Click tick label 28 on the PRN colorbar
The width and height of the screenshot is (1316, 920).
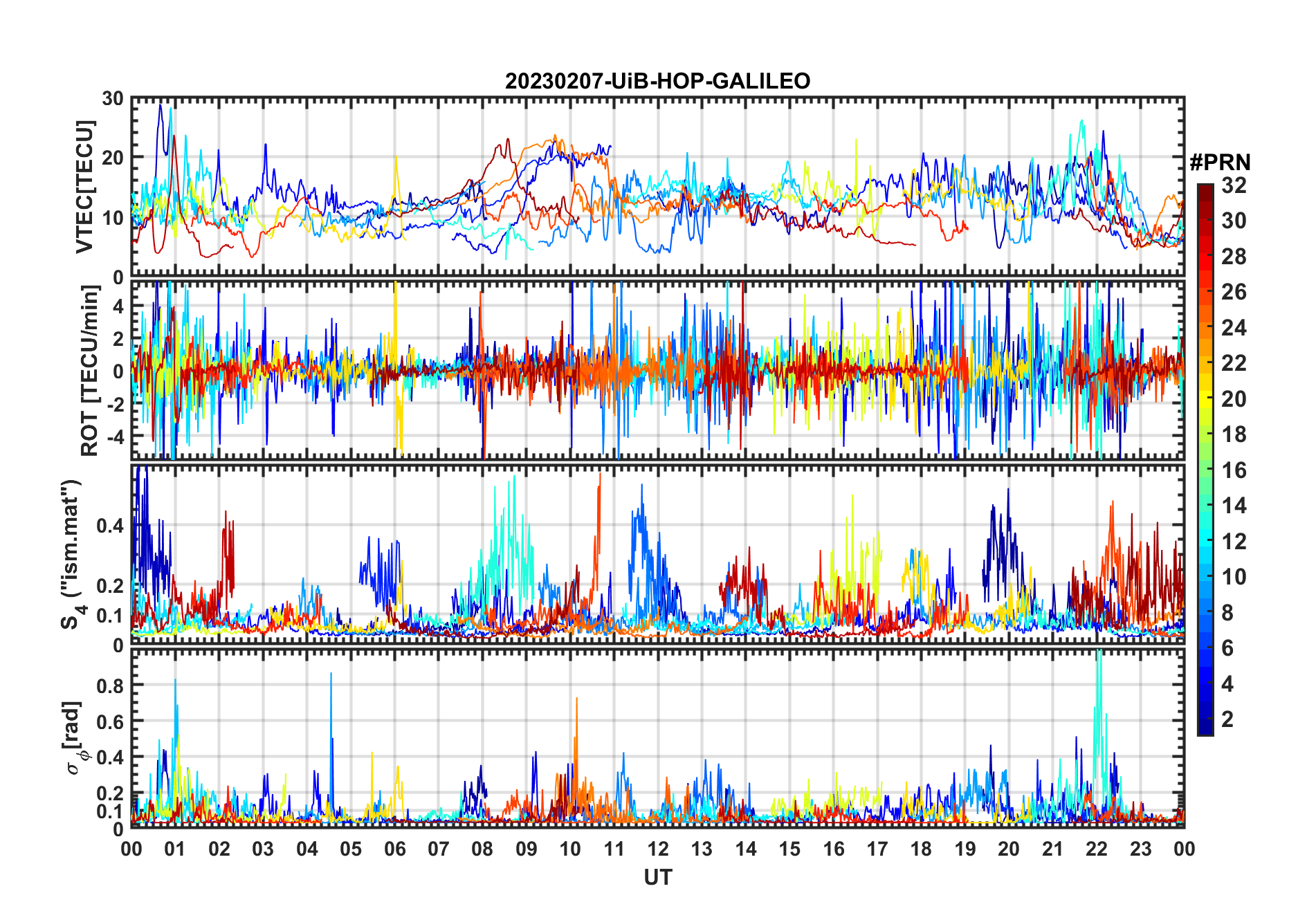1234,256
